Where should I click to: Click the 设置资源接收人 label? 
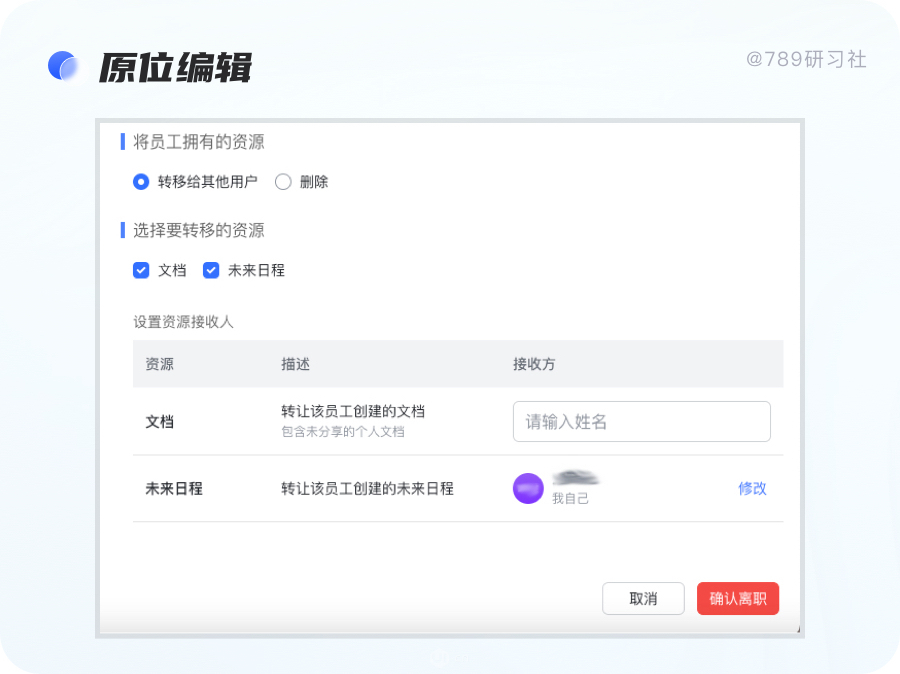[x=184, y=321]
